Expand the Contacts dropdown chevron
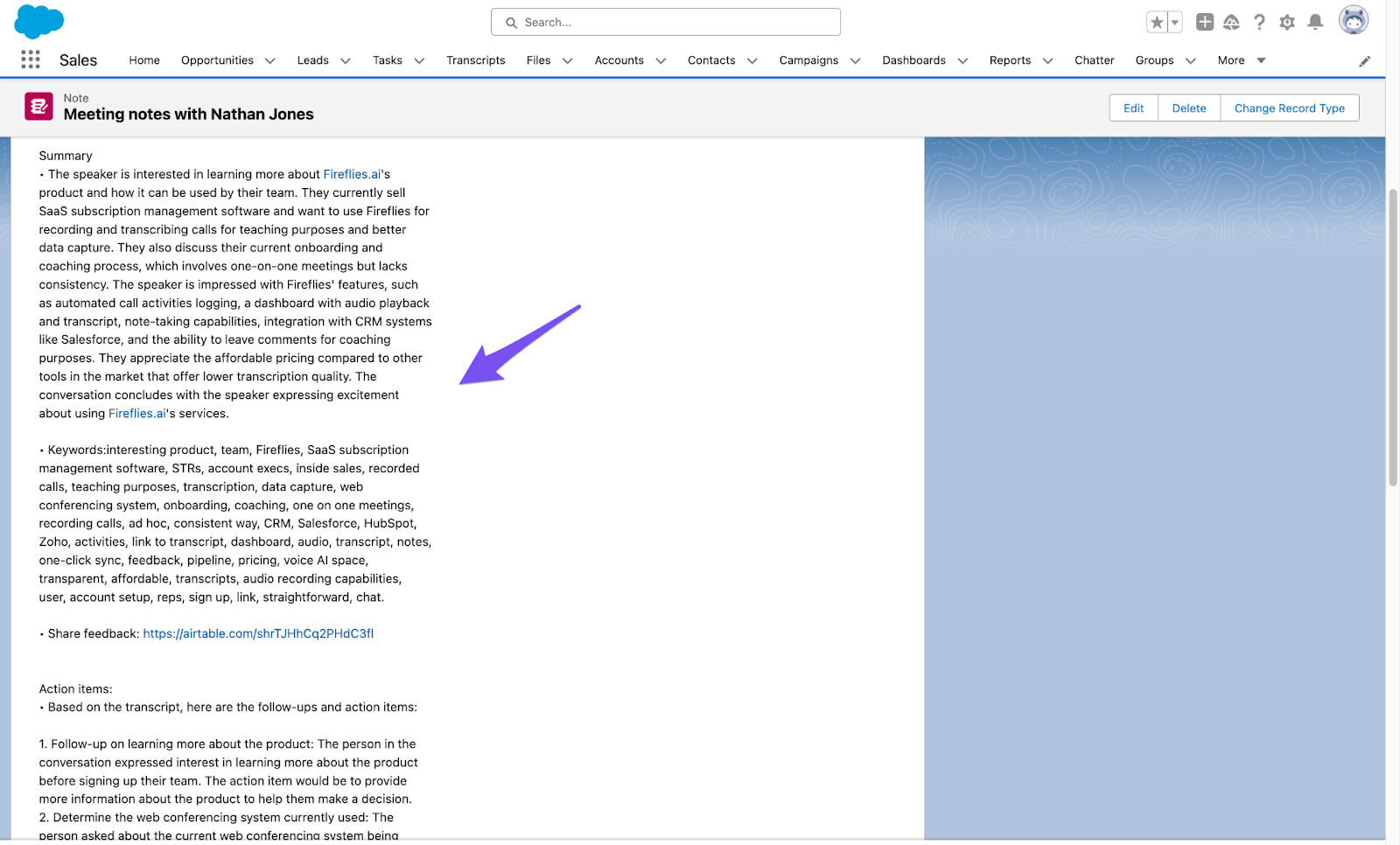 pyautogui.click(x=752, y=61)
